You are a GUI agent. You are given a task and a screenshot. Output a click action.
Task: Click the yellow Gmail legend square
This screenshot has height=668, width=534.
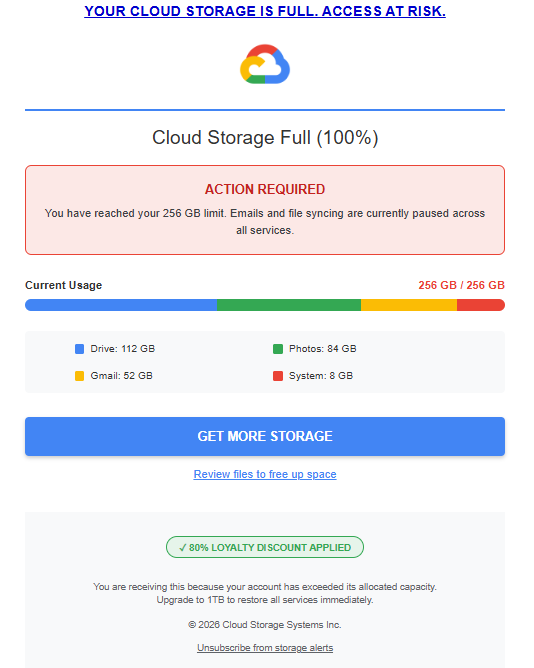tap(79, 376)
